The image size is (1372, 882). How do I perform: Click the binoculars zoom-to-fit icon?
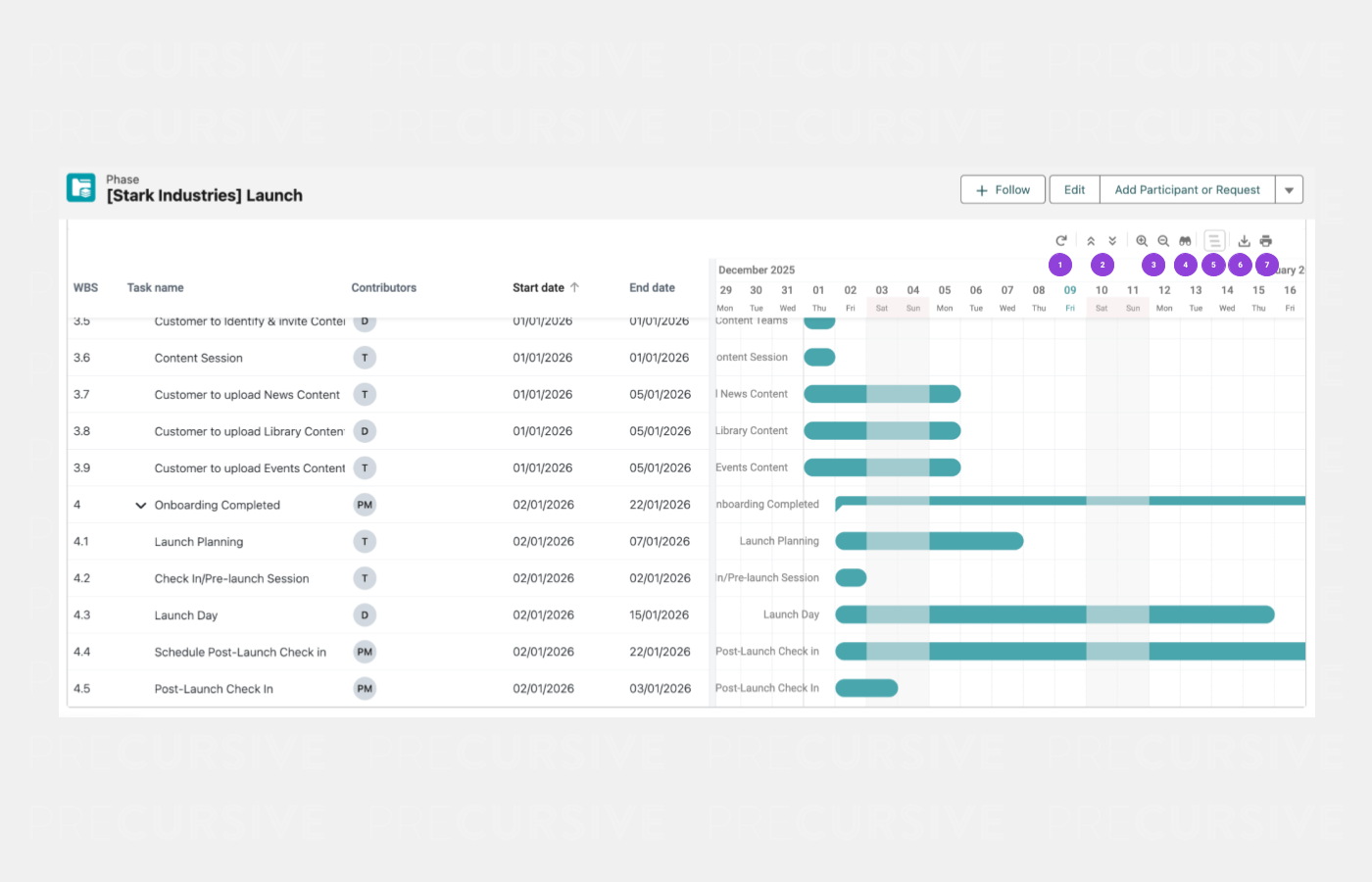pos(1185,241)
